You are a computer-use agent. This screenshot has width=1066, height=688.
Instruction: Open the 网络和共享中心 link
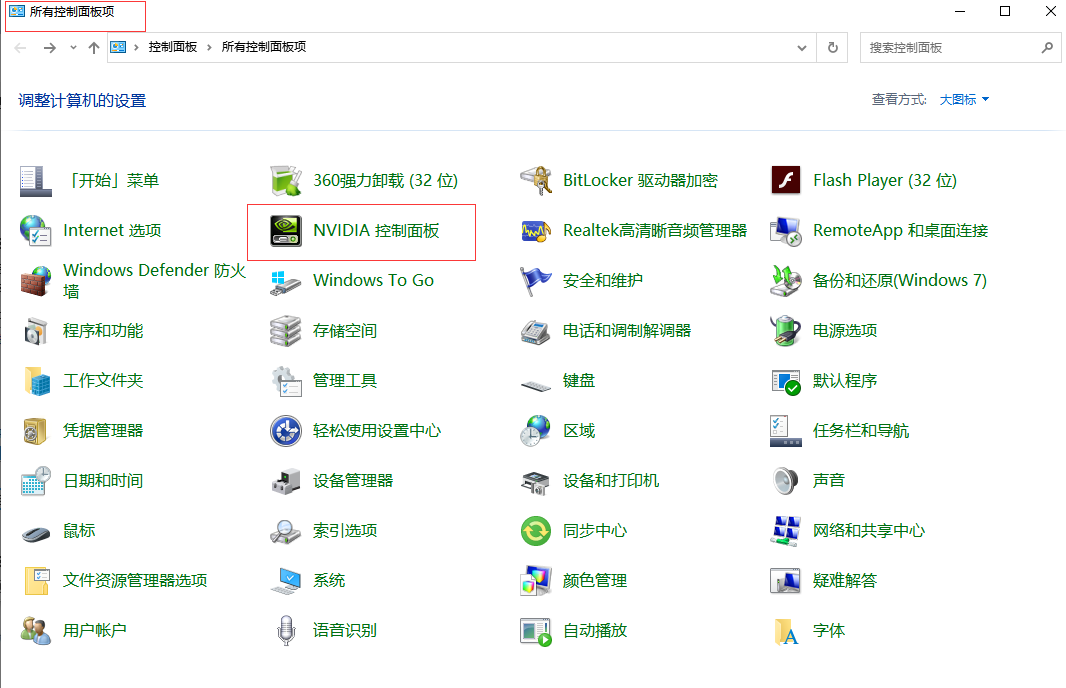pos(868,531)
